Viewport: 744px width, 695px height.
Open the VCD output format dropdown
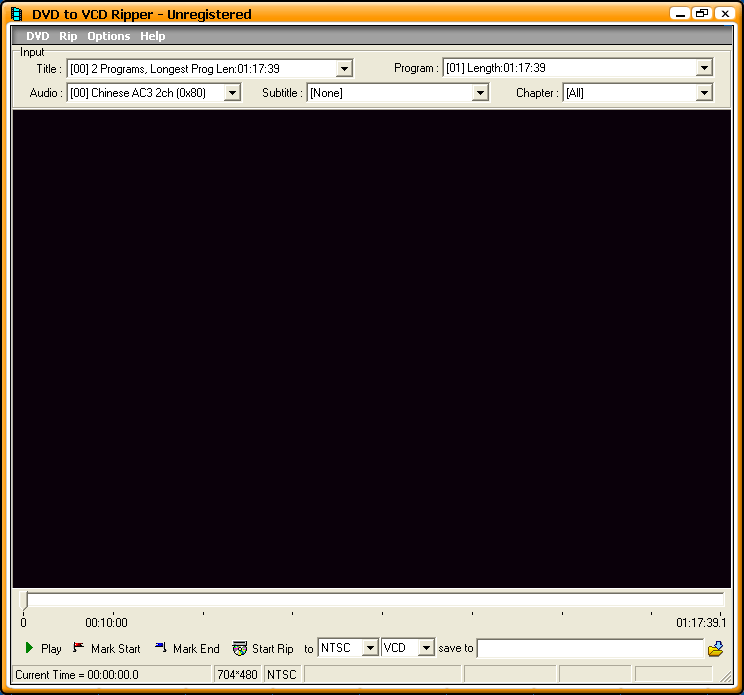pyautogui.click(x=426, y=648)
